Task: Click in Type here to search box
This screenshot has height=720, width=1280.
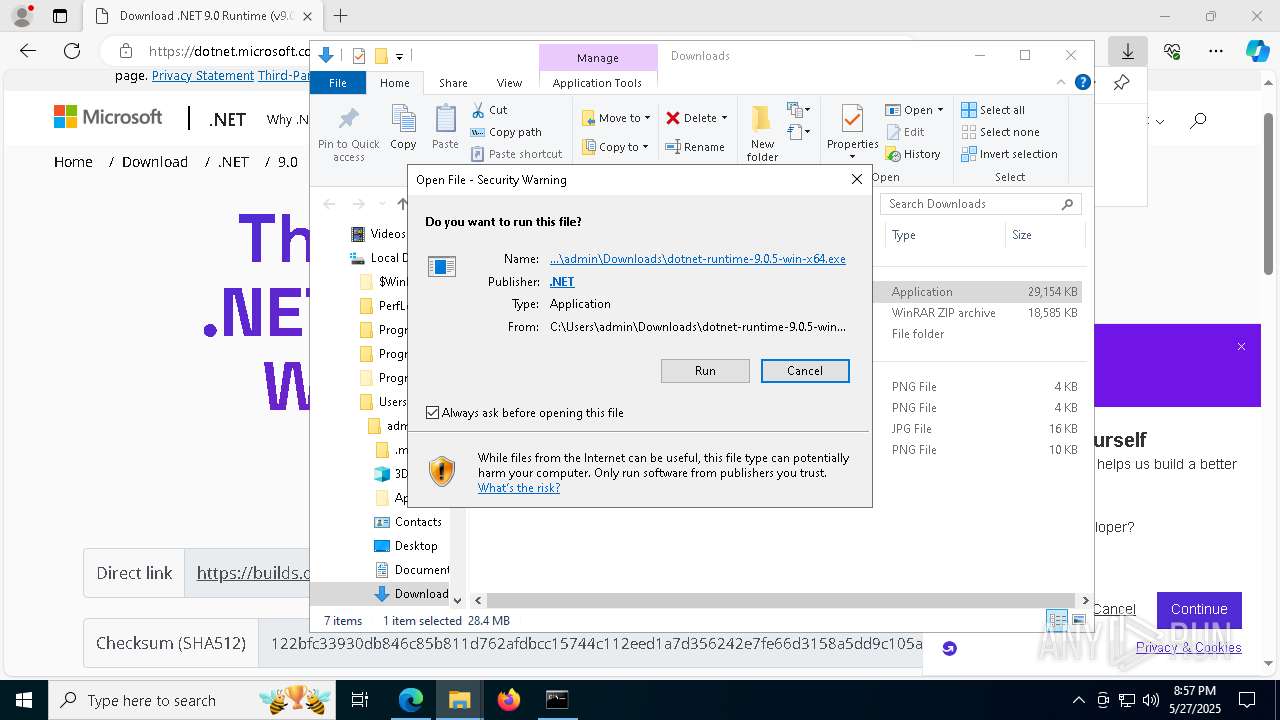Action: [x=193, y=700]
